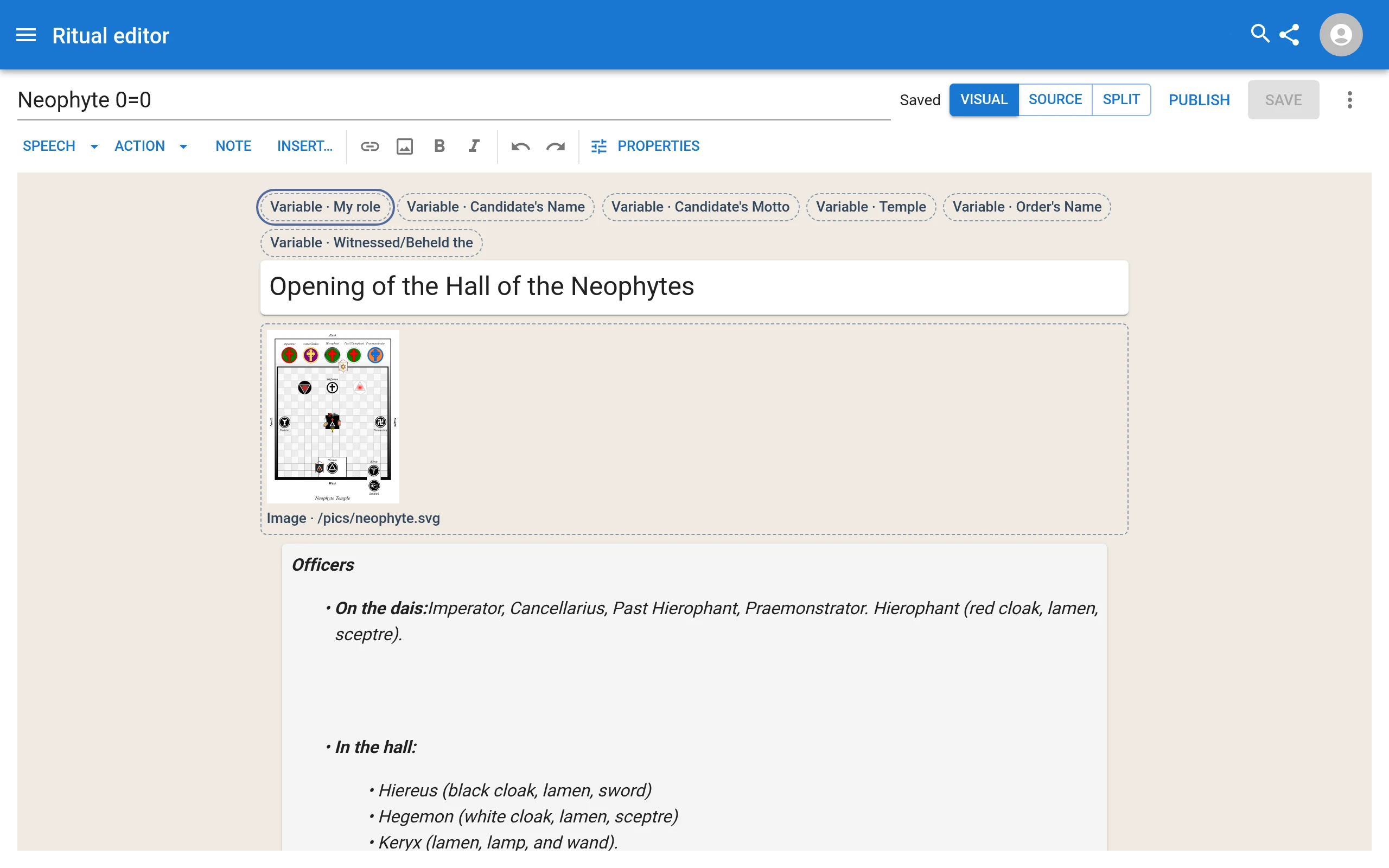Click the ACTION button
This screenshot has width=1389, height=868.
pyautogui.click(x=140, y=146)
